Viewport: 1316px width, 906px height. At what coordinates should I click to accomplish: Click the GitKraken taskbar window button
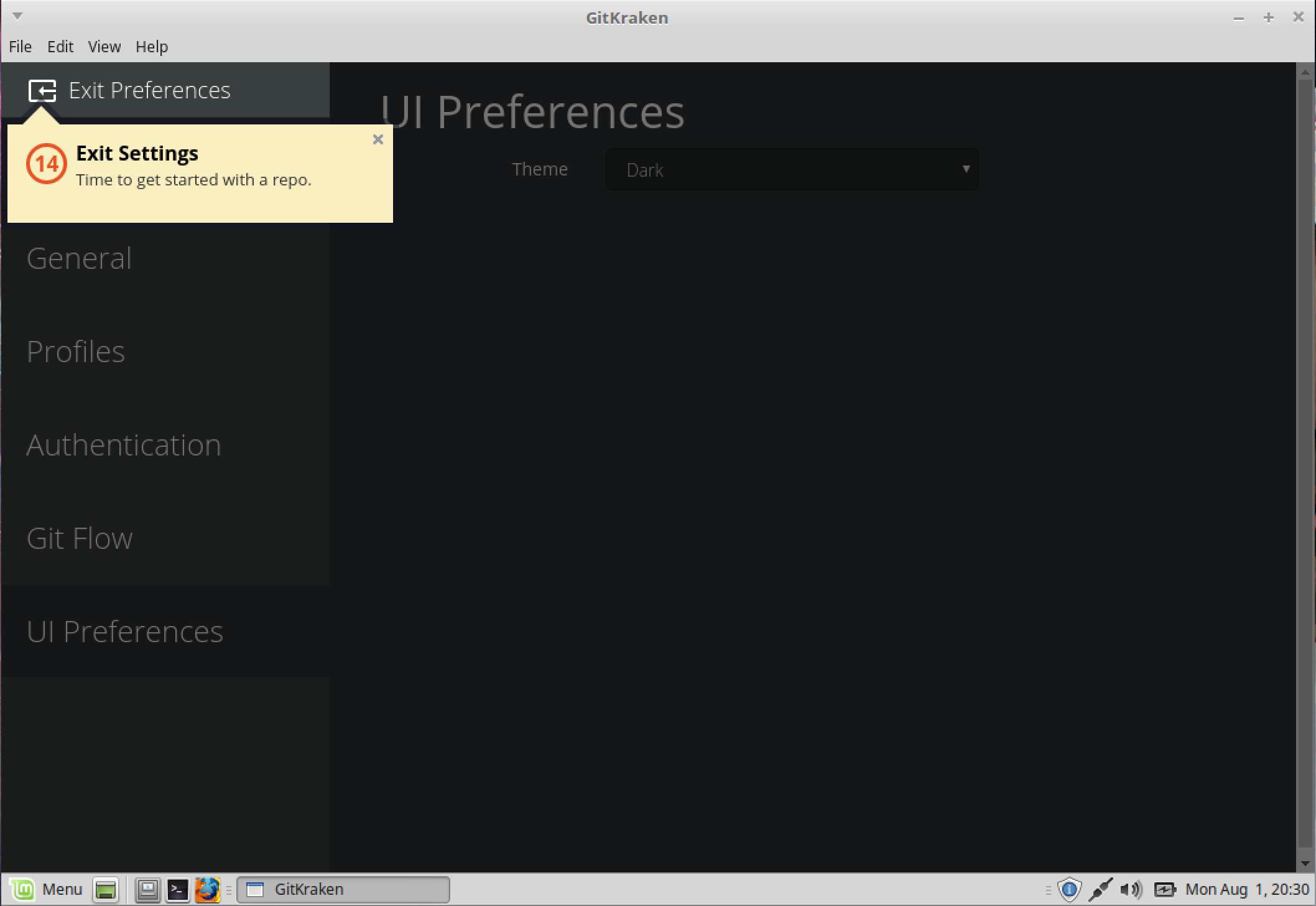pyautogui.click(x=343, y=890)
